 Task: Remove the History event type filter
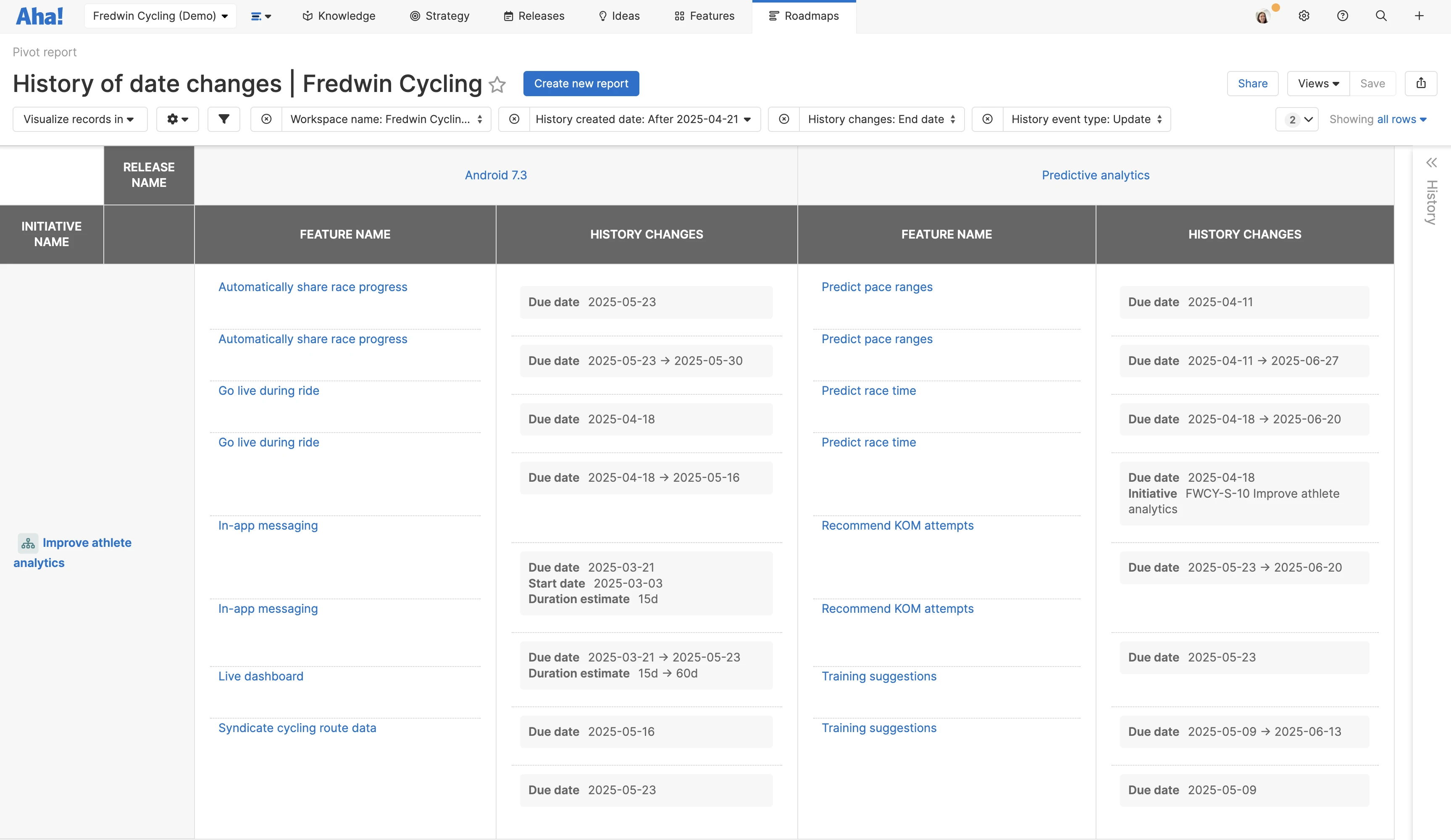click(987, 119)
